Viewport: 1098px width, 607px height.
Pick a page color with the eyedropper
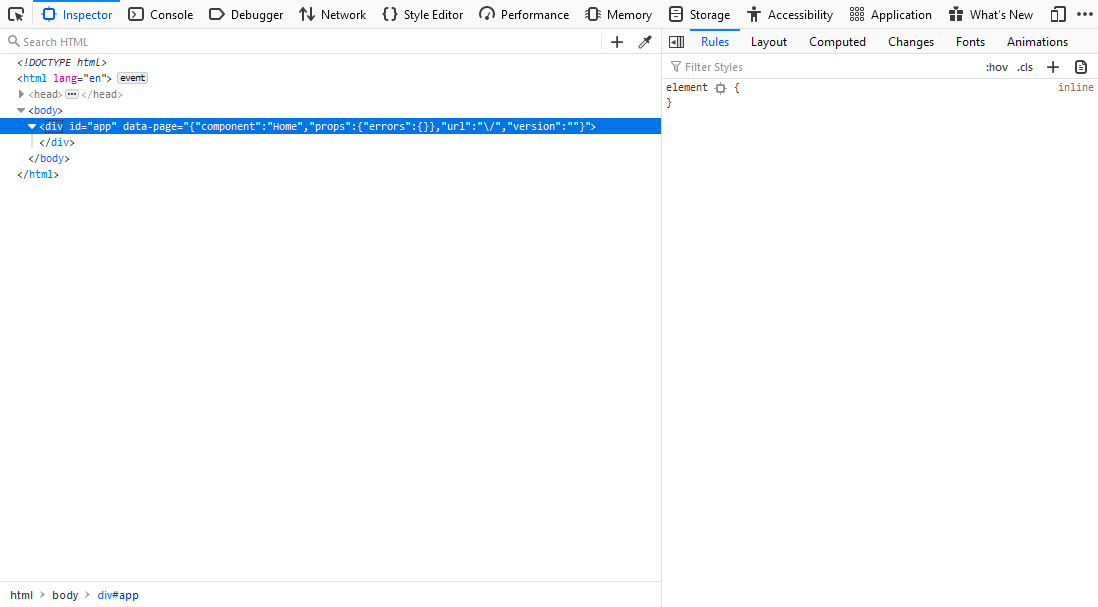pyautogui.click(x=644, y=41)
